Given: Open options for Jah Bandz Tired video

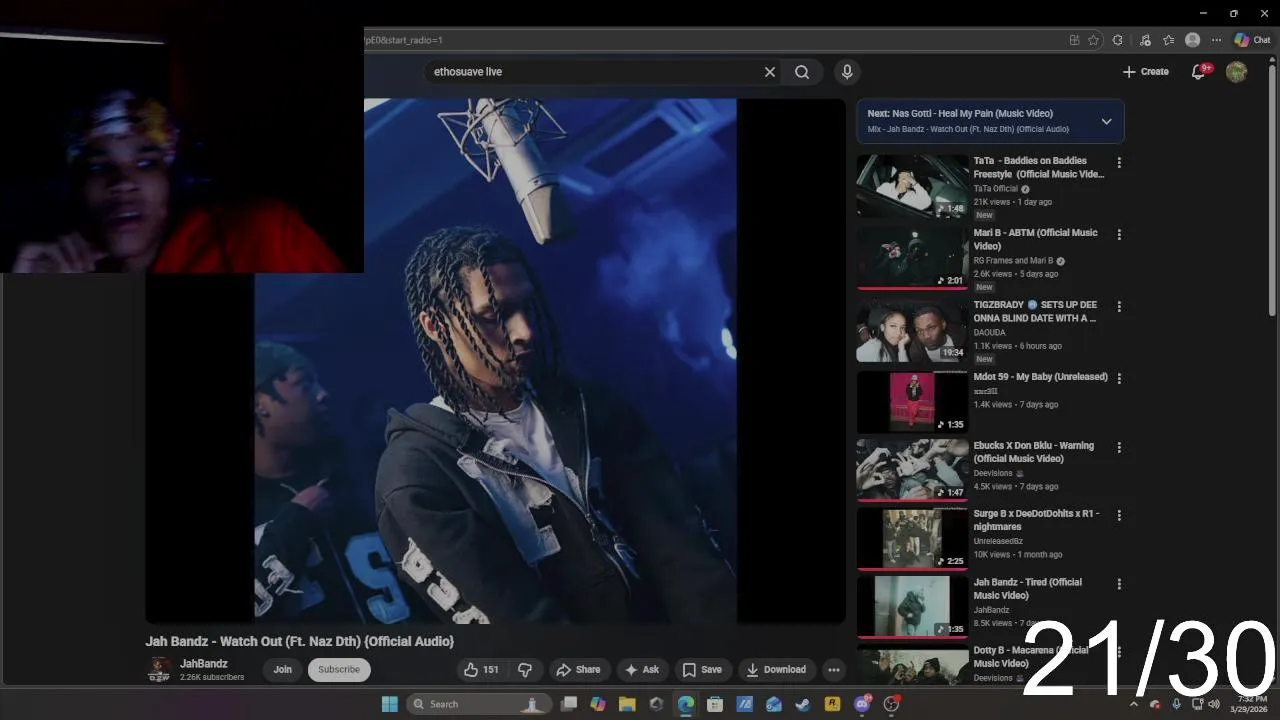Looking at the screenshot, I should pyautogui.click(x=1119, y=584).
